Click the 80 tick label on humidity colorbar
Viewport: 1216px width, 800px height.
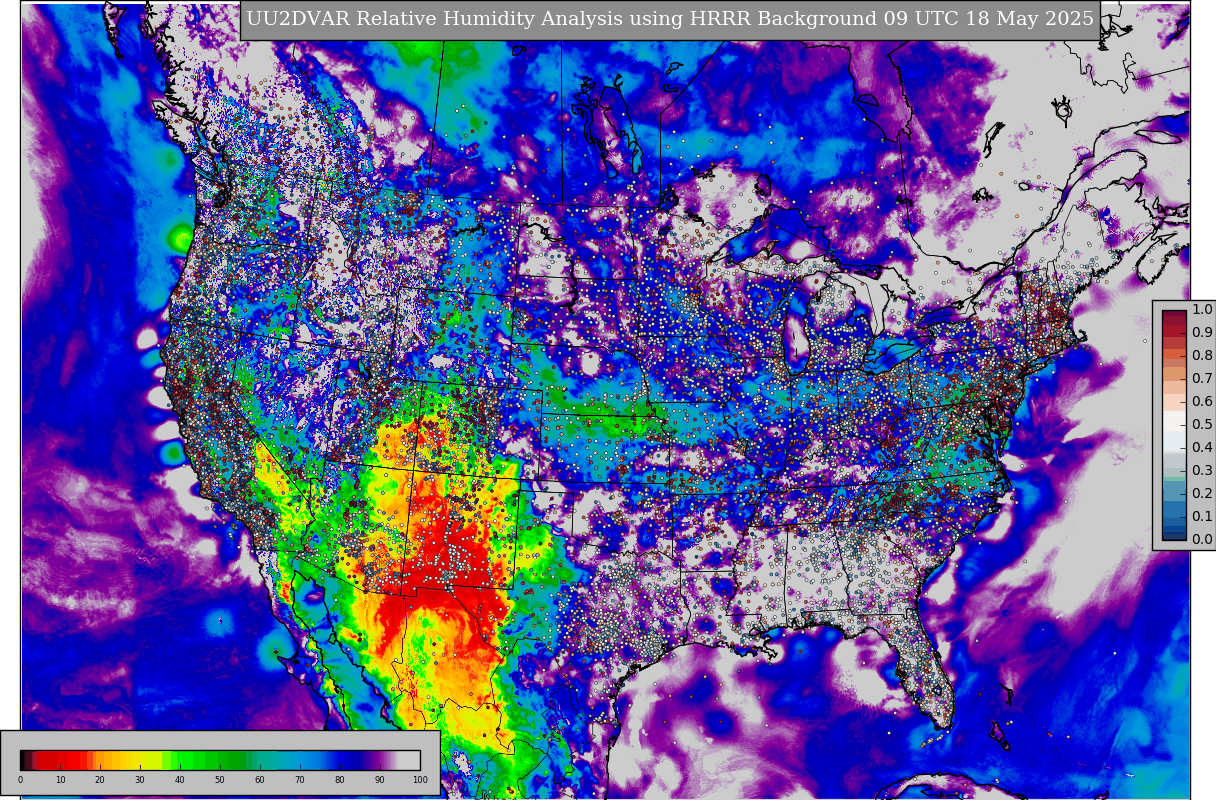340,780
